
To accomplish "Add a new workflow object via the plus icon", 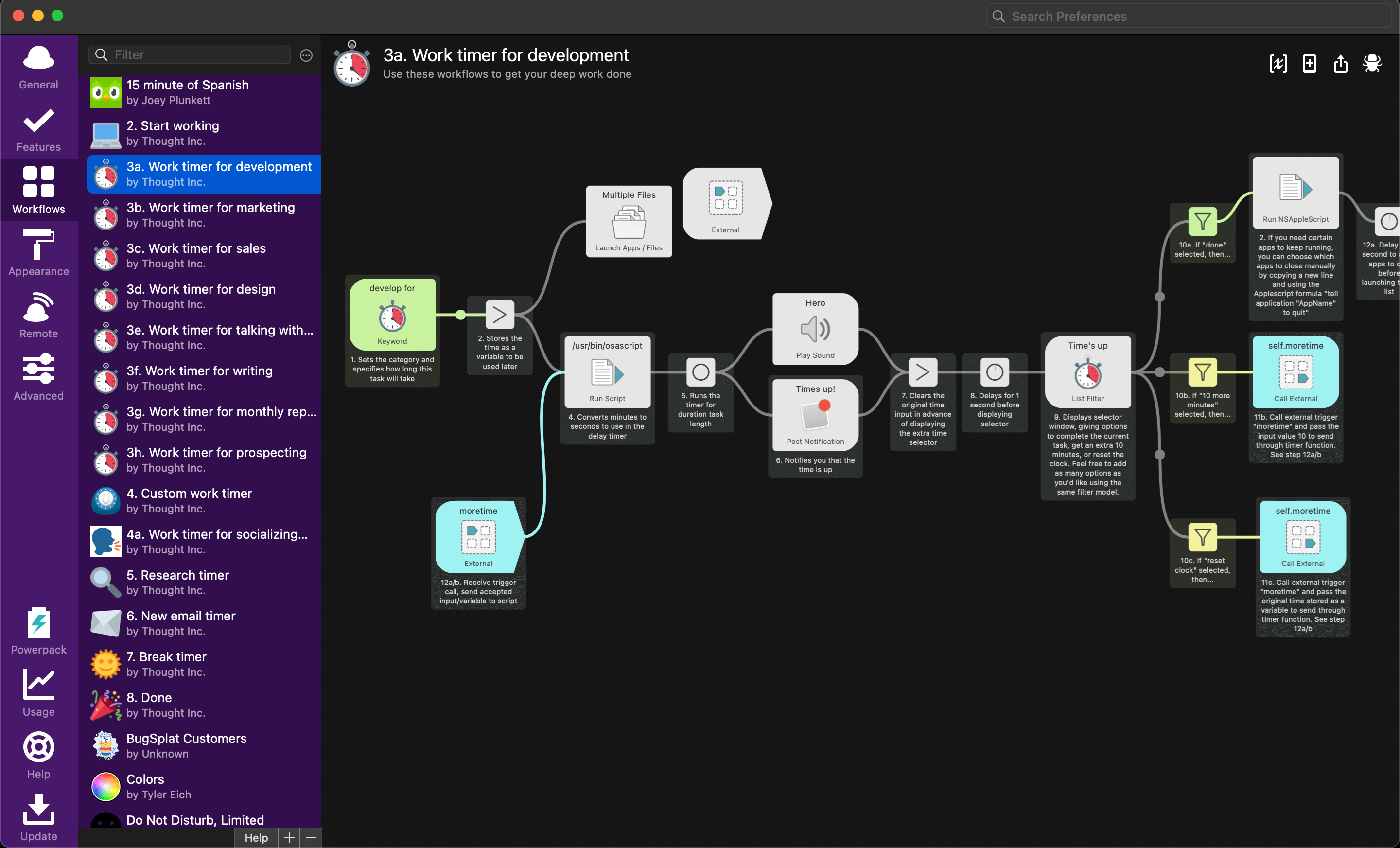I will point(1309,64).
